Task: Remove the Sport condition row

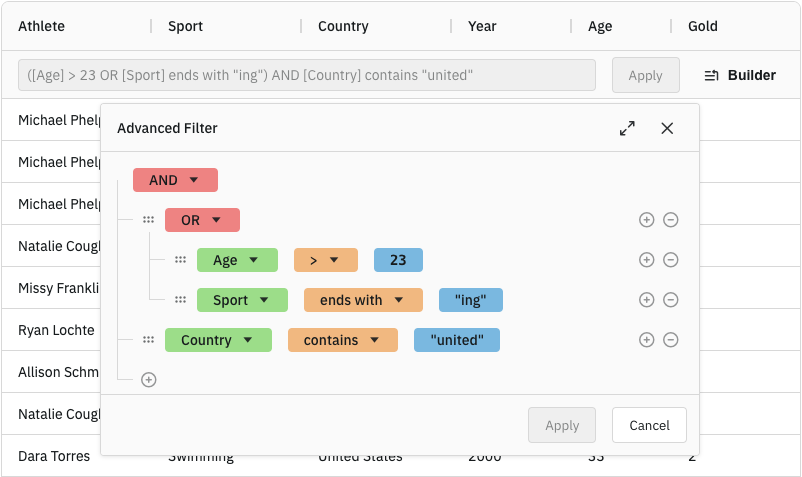Action: [671, 300]
